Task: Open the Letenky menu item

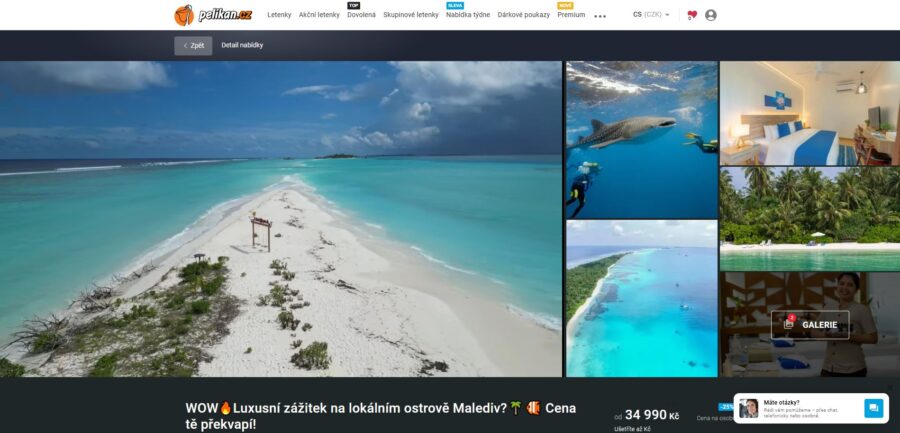Action: pos(279,15)
